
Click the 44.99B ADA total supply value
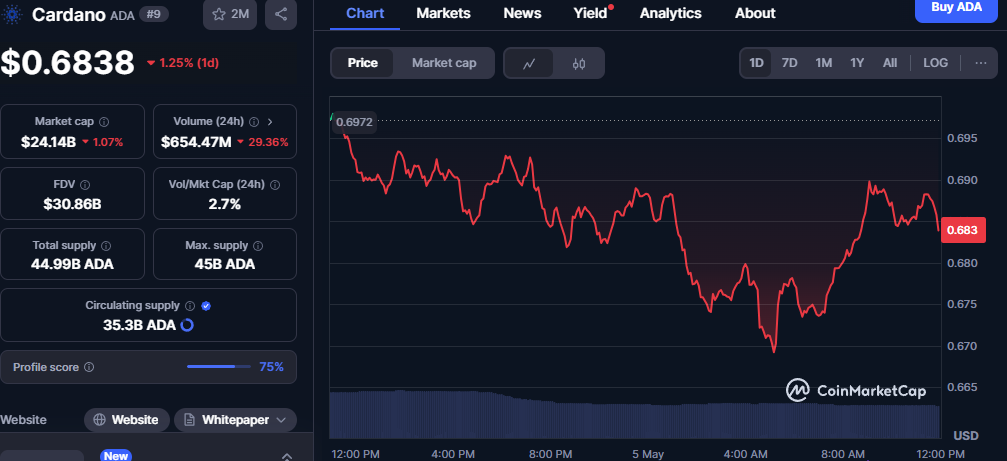tap(73, 264)
